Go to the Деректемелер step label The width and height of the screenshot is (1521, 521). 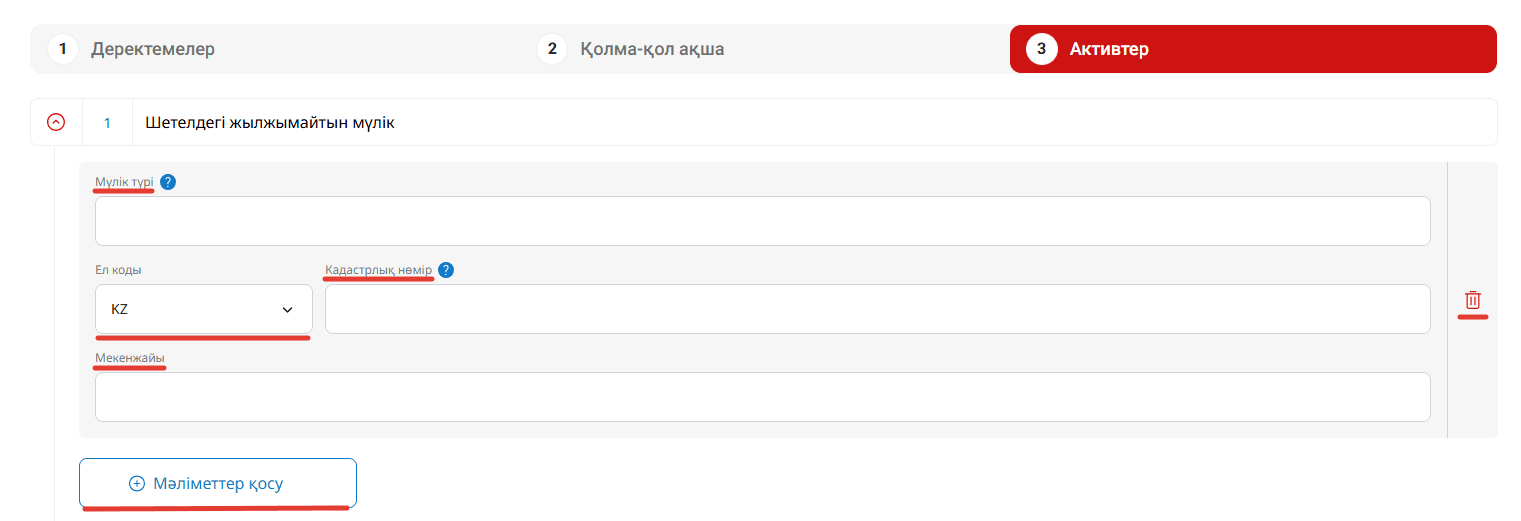click(x=153, y=49)
